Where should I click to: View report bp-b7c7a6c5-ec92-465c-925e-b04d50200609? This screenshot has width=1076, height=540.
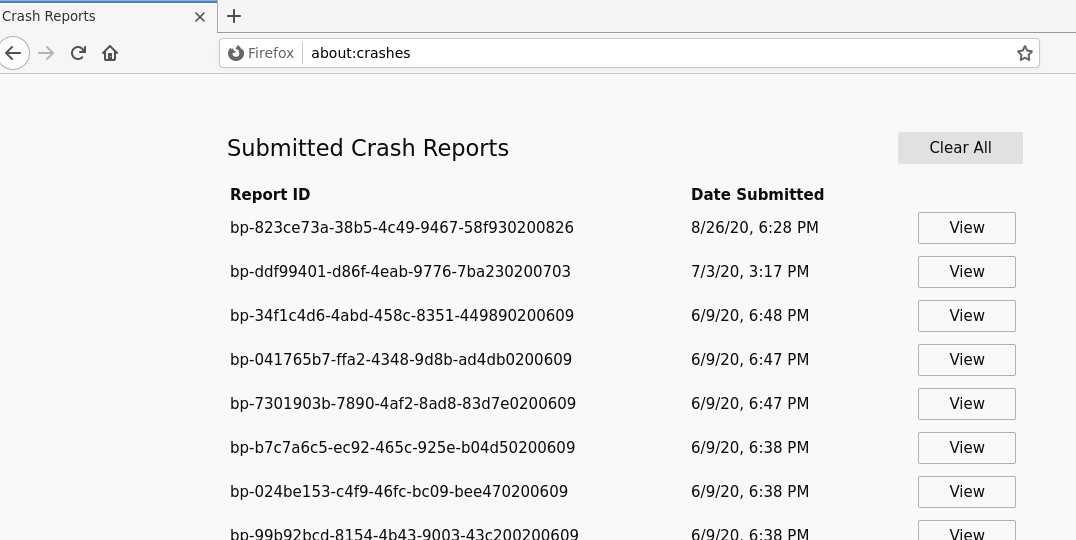click(966, 448)
